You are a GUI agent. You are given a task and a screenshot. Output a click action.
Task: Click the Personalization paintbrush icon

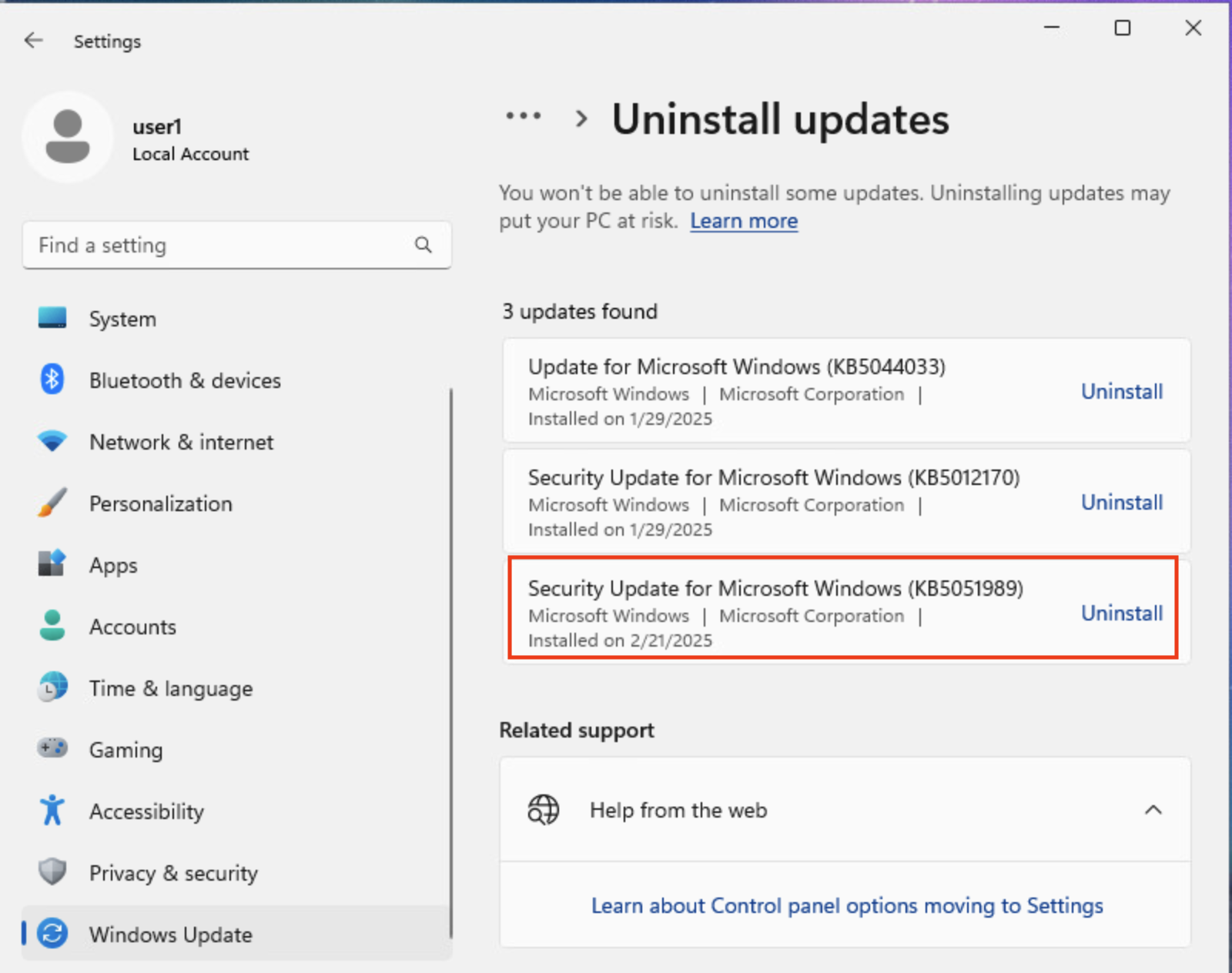tap(52, 503)
